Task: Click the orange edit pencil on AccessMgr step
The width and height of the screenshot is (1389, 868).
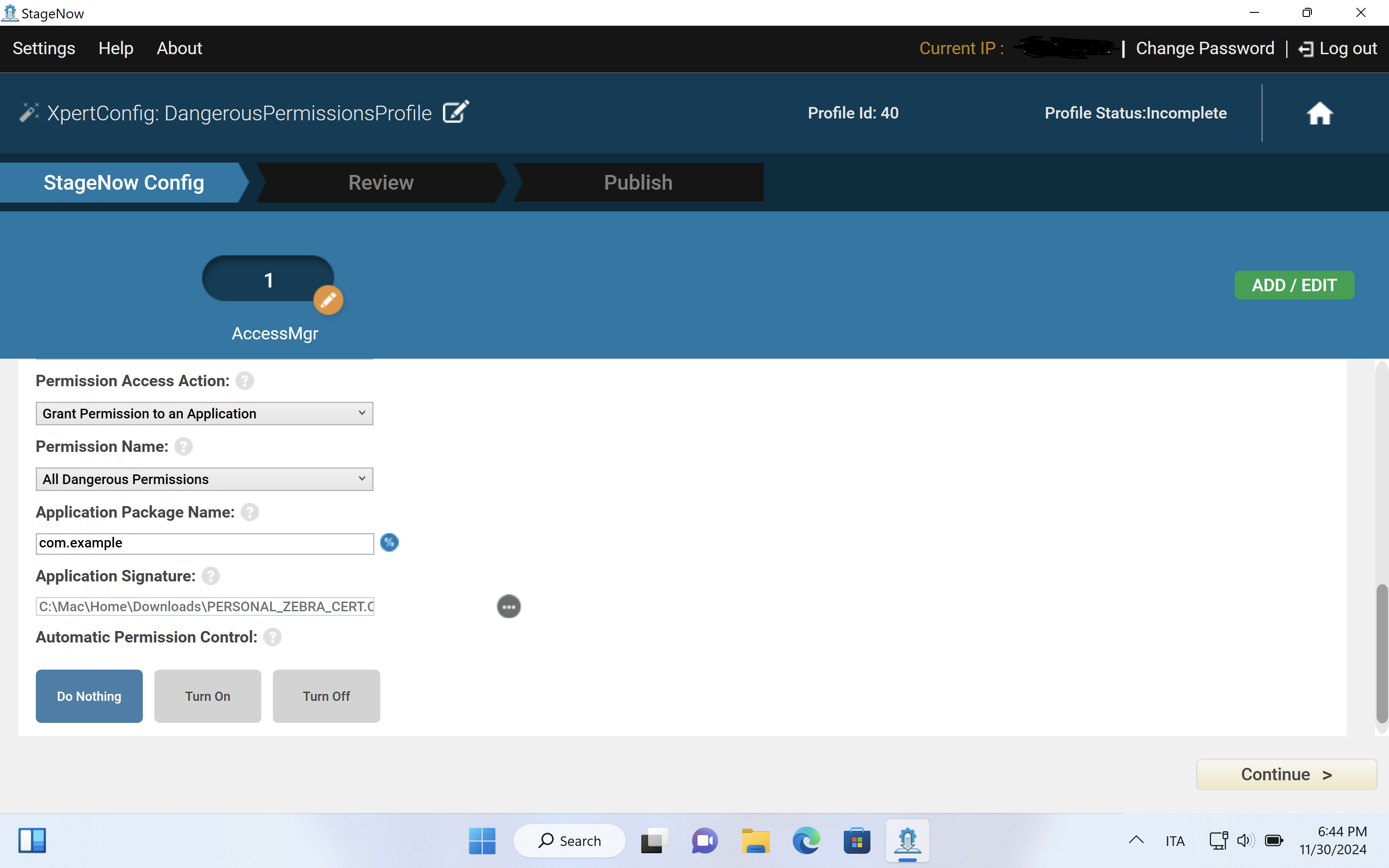Action: tap(328, 299)
